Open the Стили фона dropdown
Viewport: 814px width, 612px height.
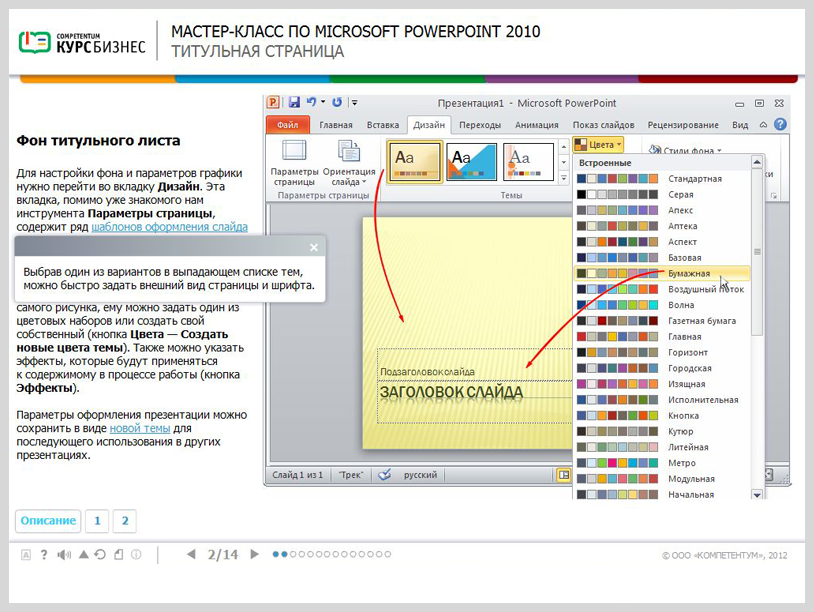[x=685, y=150]
